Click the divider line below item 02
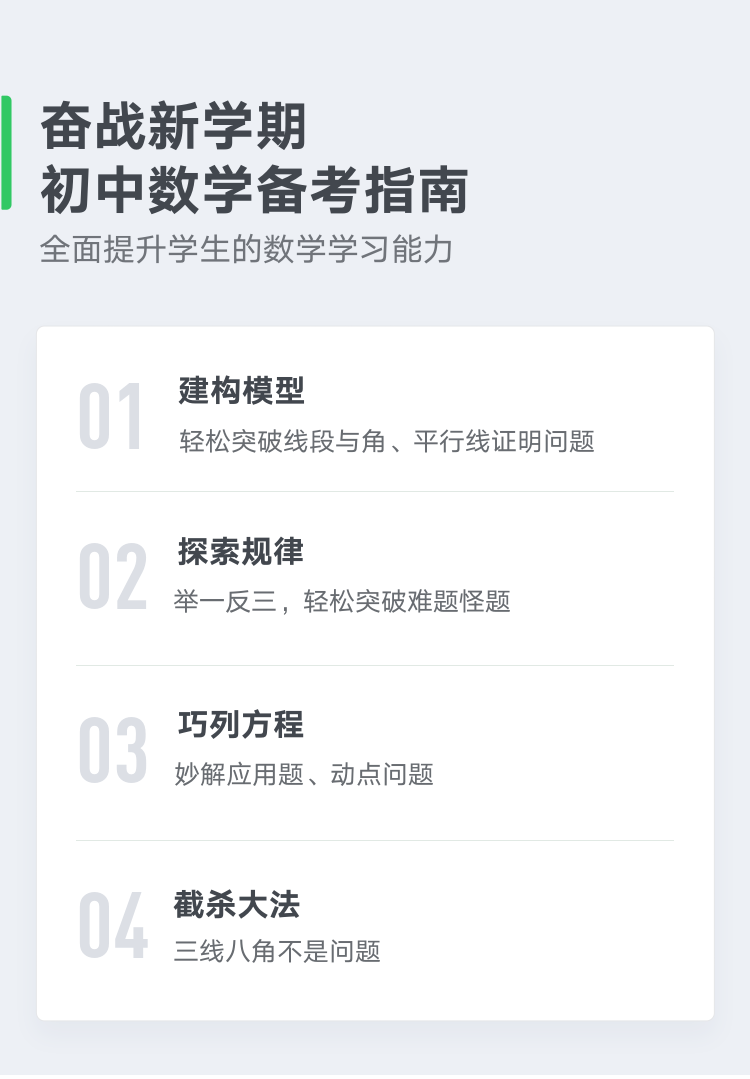 [375, 665]
